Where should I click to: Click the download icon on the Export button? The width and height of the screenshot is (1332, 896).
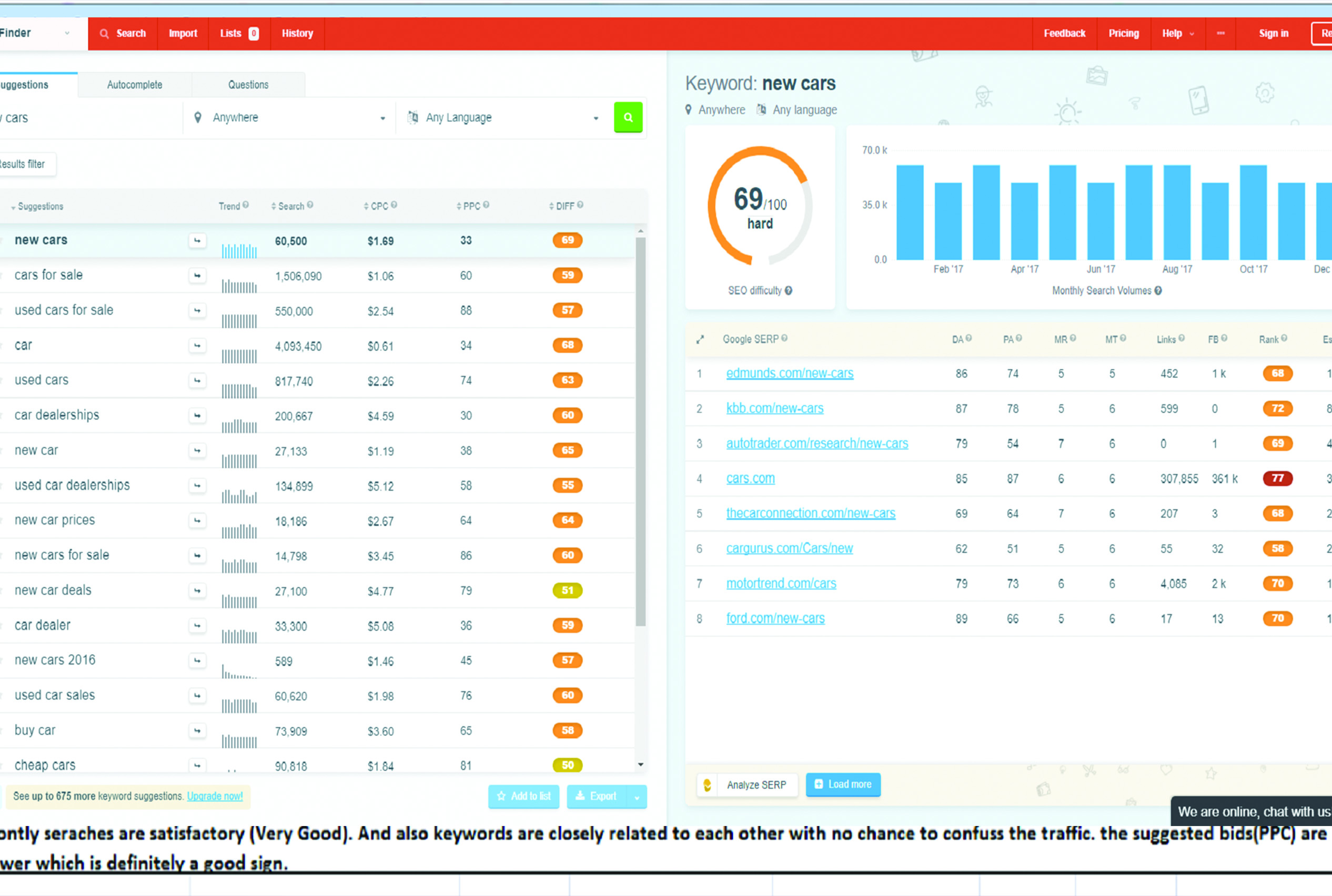(580, 796)
